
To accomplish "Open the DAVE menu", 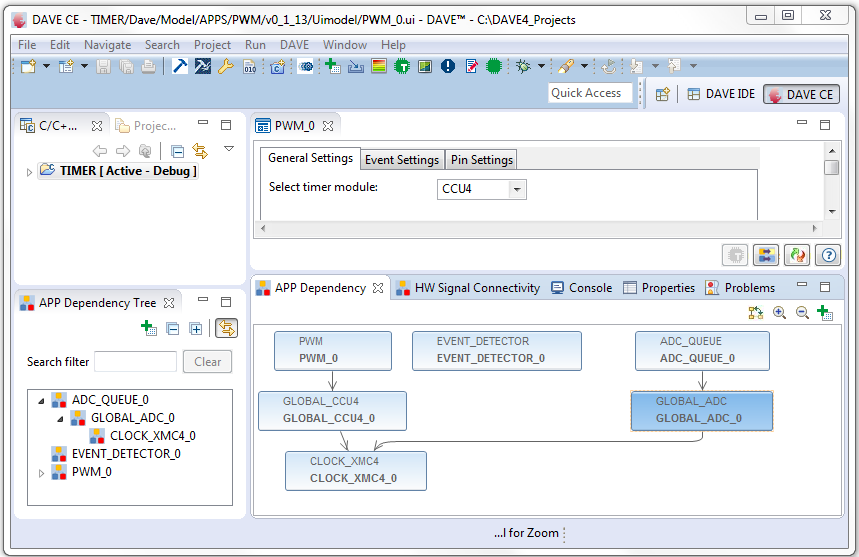I will pos(295,45).
